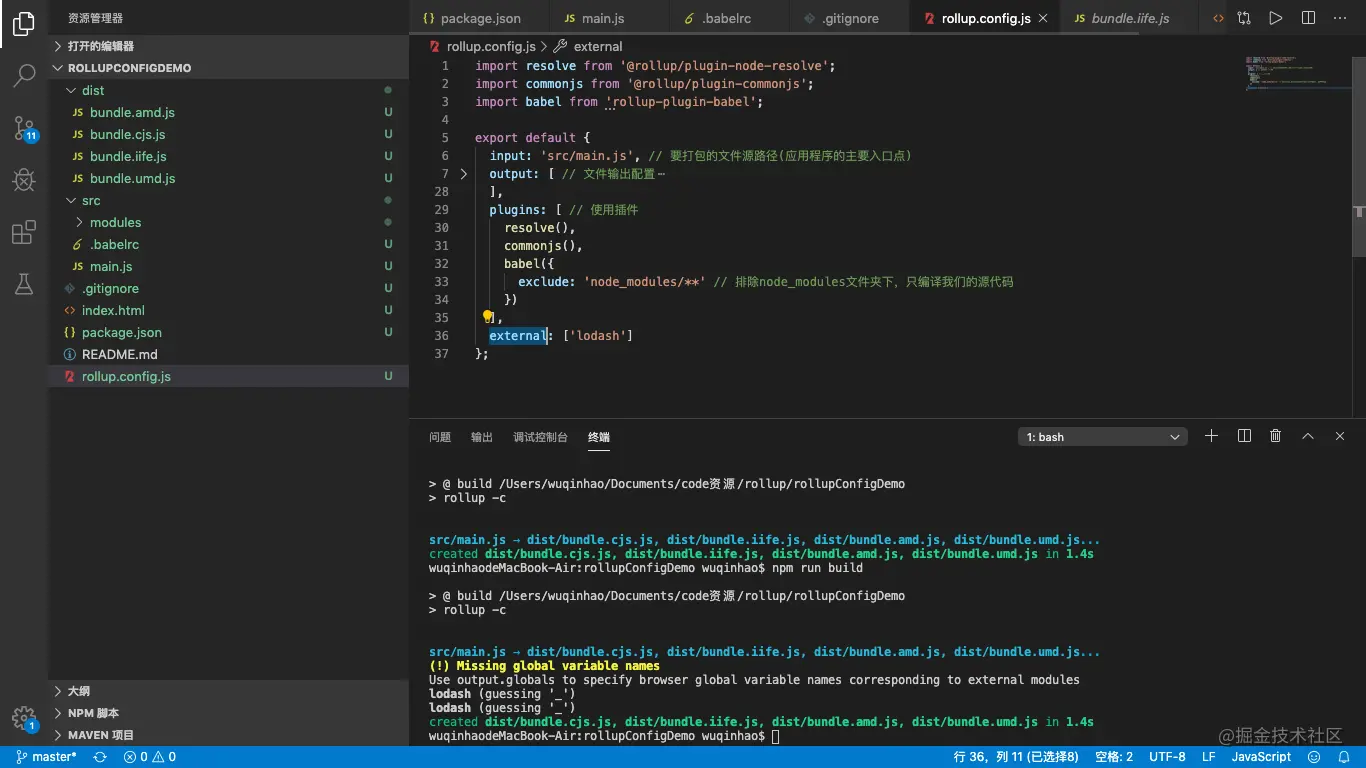Select the 终端 terminal panel tab
This screenshot has height=768, width=1366.
tap(599, 437)
